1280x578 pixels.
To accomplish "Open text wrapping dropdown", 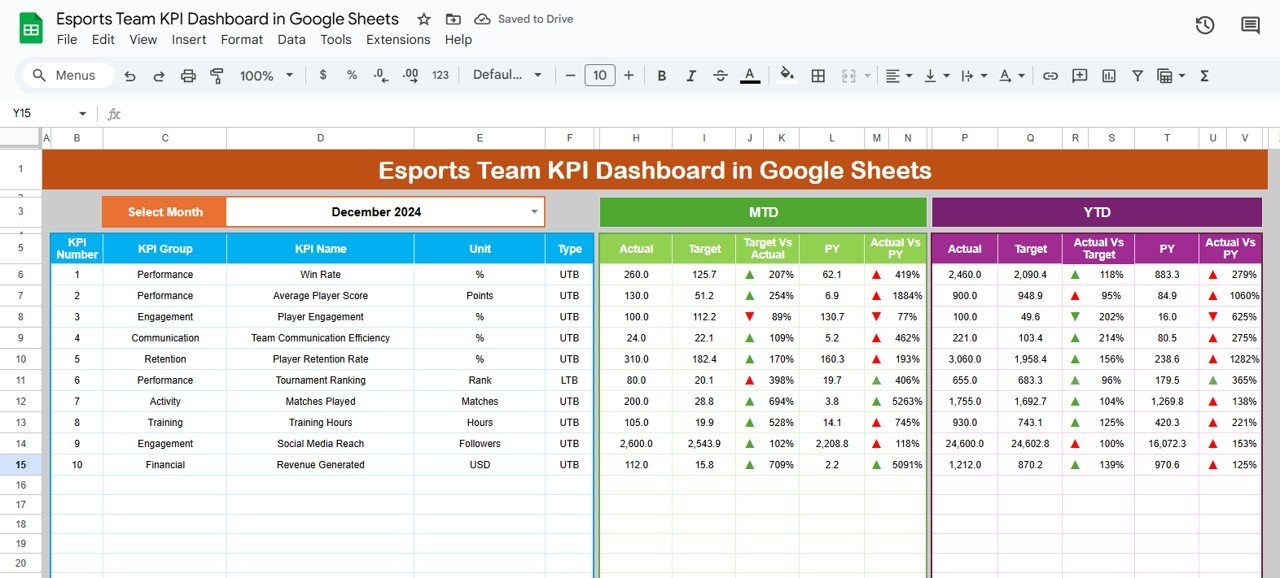I will [972, 75].
